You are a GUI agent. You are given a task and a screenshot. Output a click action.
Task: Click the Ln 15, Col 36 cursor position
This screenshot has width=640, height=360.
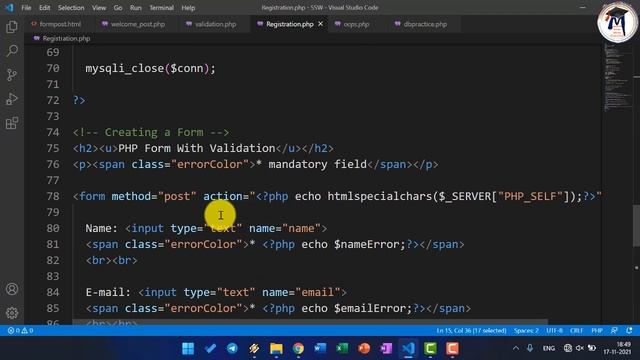[x=471, y=331]
